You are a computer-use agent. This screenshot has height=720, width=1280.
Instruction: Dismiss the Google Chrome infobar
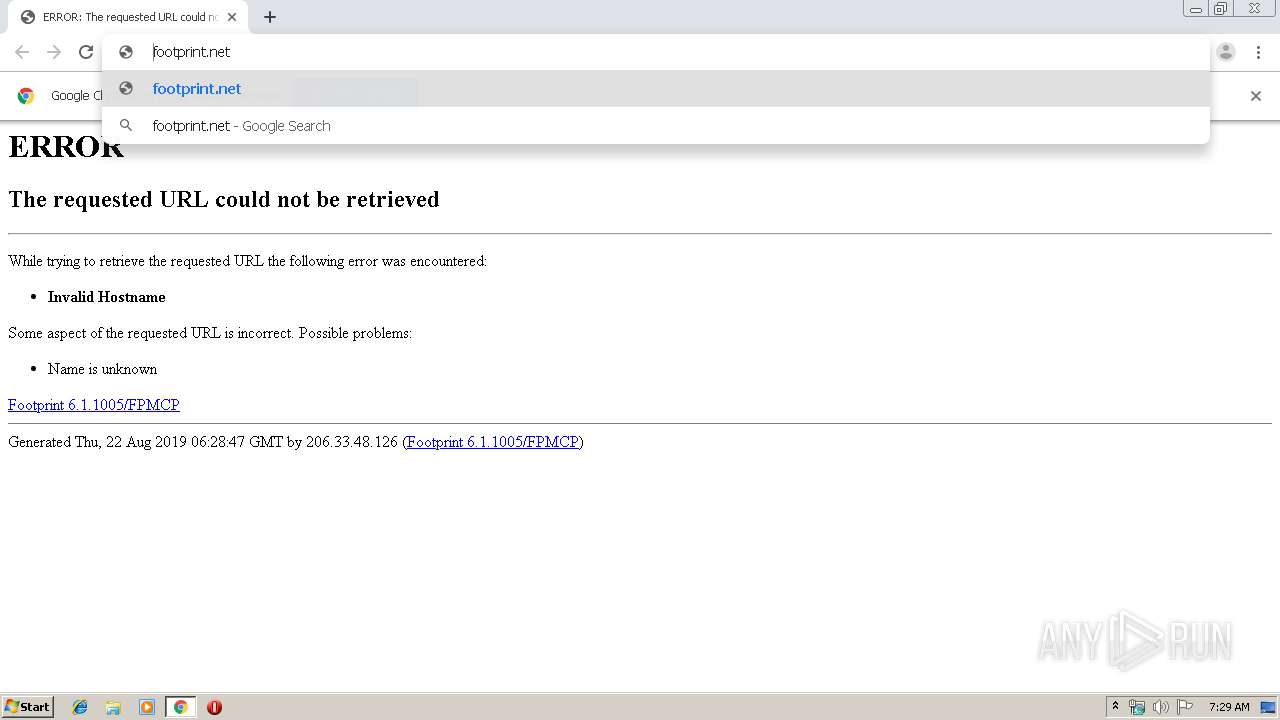tap(1256, 96)
